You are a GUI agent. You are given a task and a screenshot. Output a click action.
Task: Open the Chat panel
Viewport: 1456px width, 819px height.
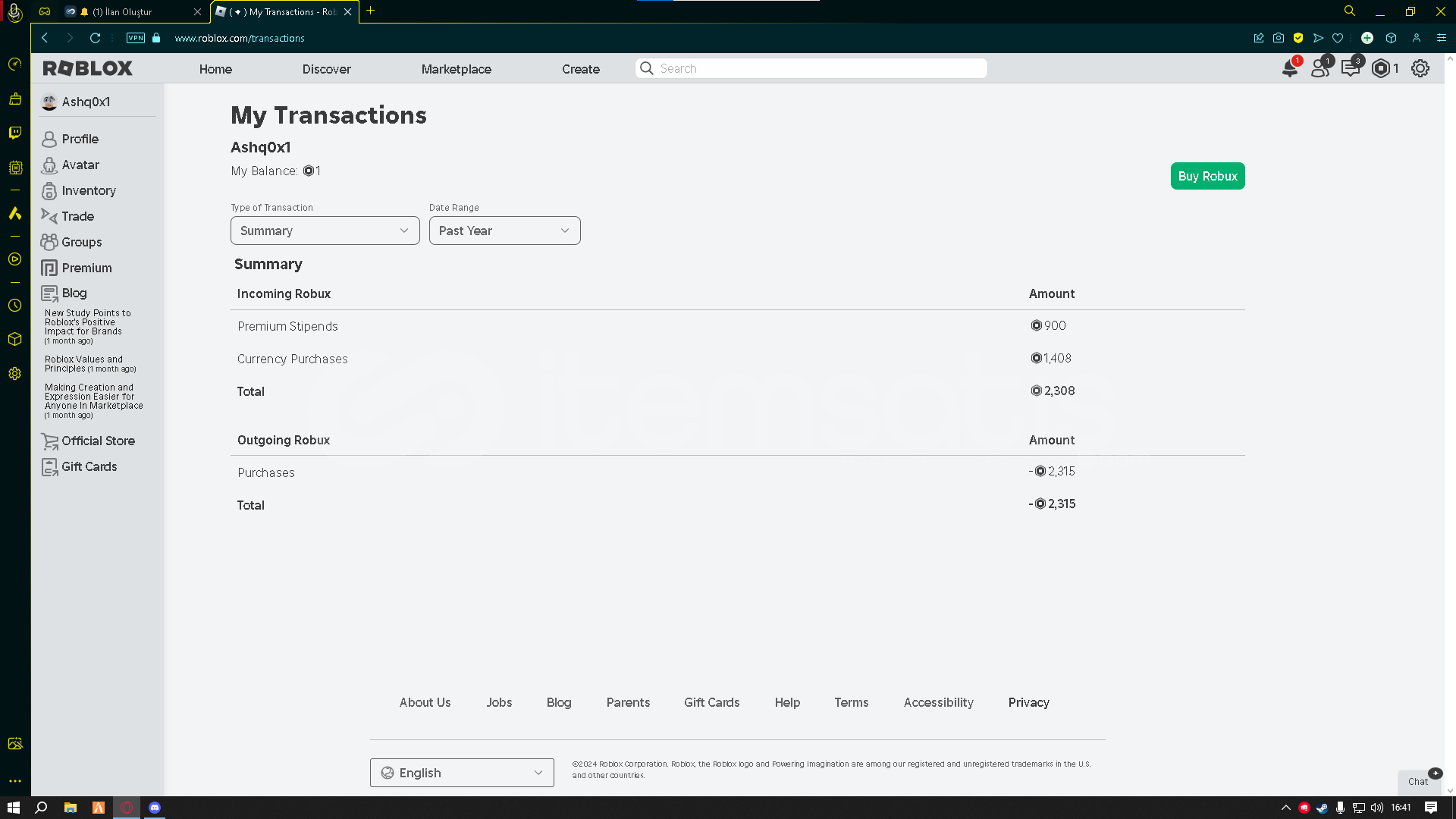[1417, 781]
